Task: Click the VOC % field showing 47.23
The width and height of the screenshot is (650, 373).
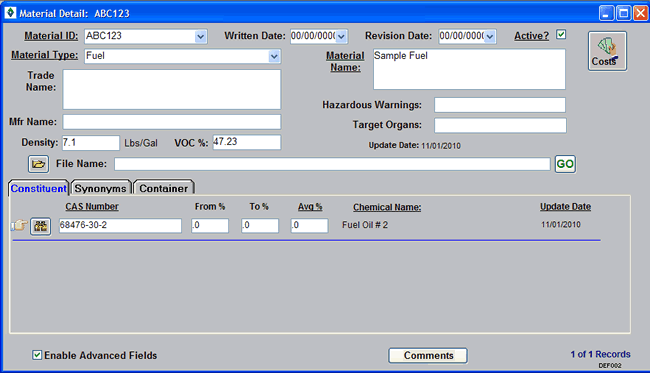Action: click(247, 142)
